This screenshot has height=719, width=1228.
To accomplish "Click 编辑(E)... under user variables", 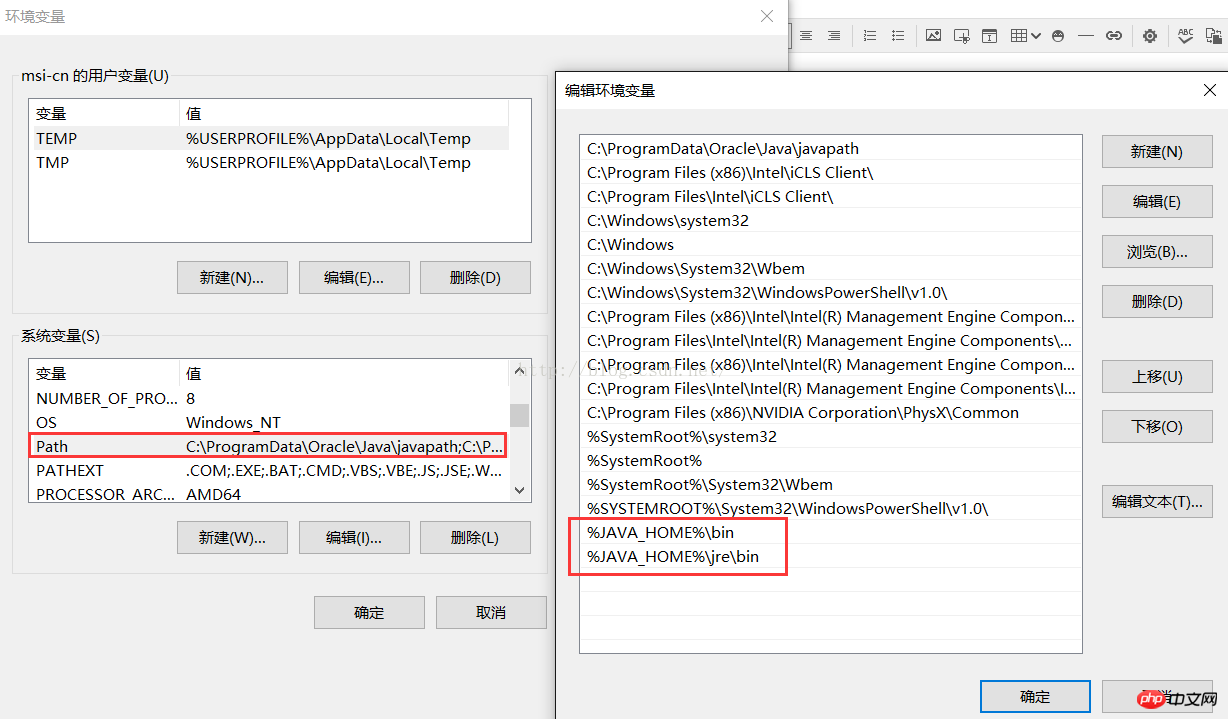I will click(x=354, y=277).
